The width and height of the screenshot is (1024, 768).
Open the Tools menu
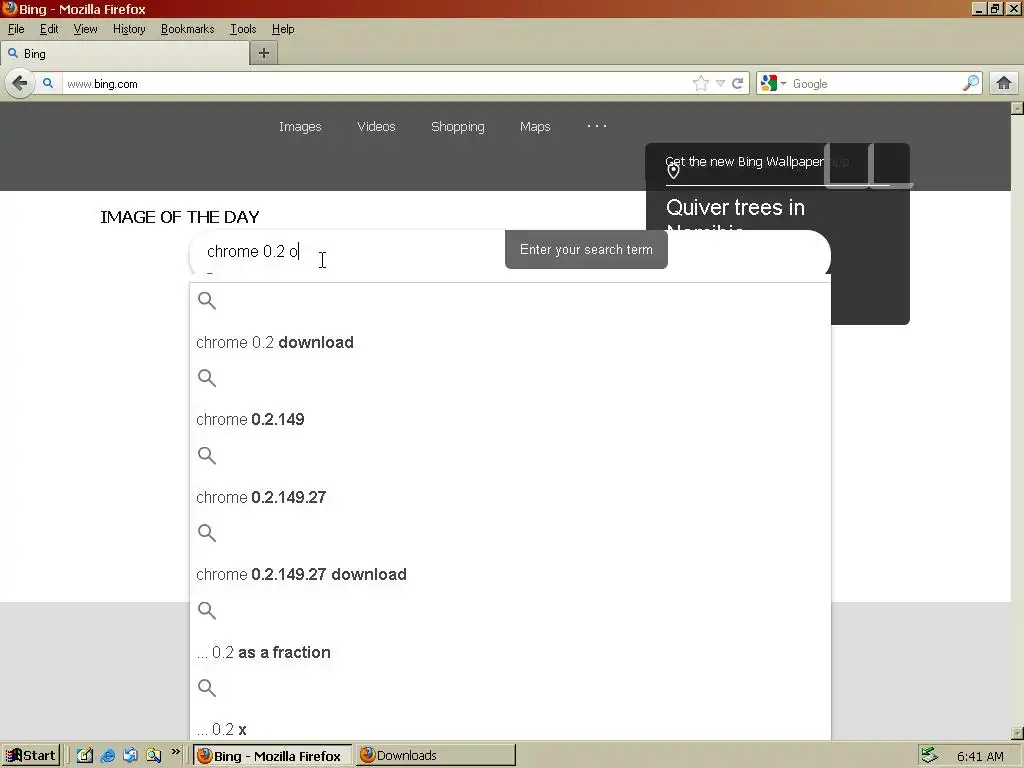click(243, 29)
